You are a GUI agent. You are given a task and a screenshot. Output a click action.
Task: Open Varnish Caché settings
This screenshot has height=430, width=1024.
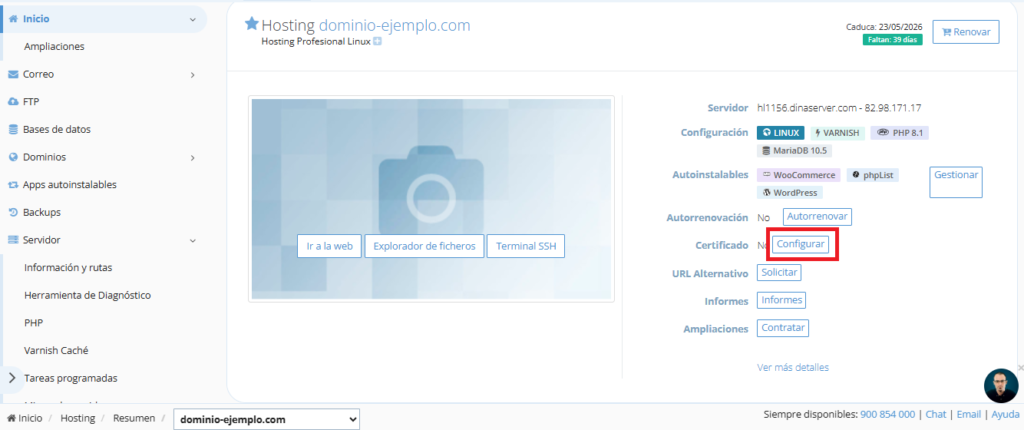[56, 350]
